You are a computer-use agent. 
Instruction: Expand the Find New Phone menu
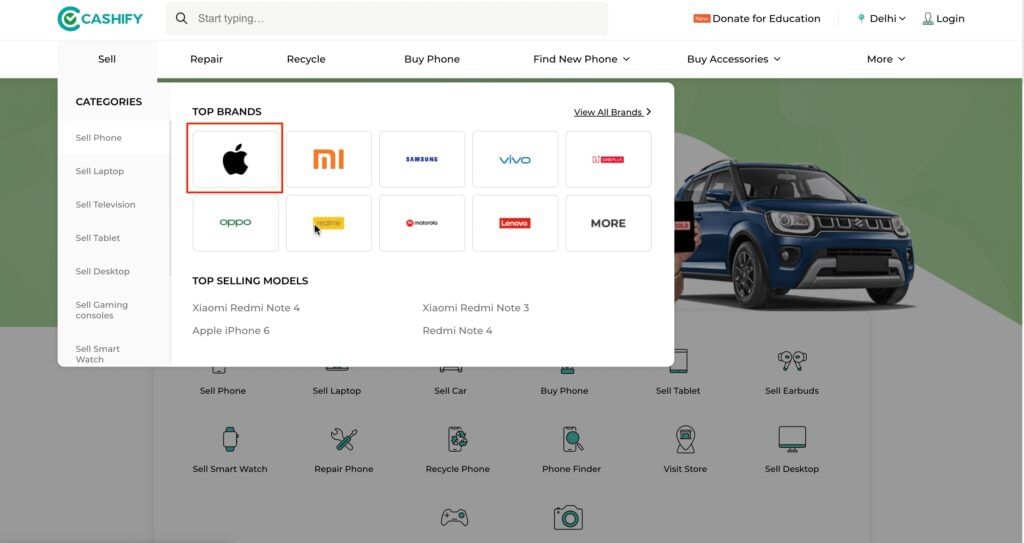point(581,59)
